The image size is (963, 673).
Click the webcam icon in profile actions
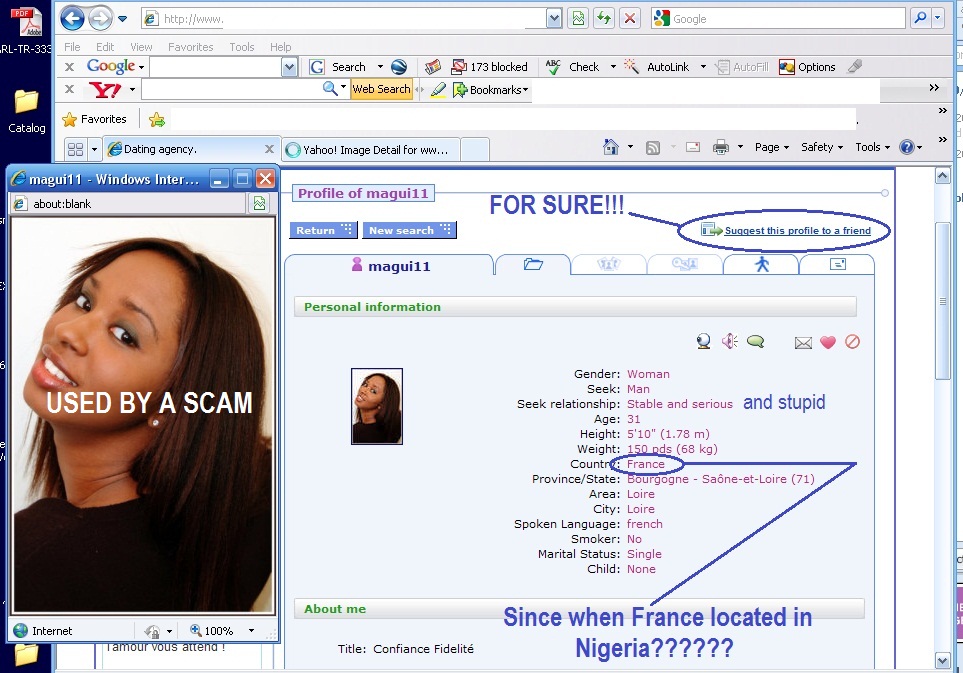coord(704,342)
